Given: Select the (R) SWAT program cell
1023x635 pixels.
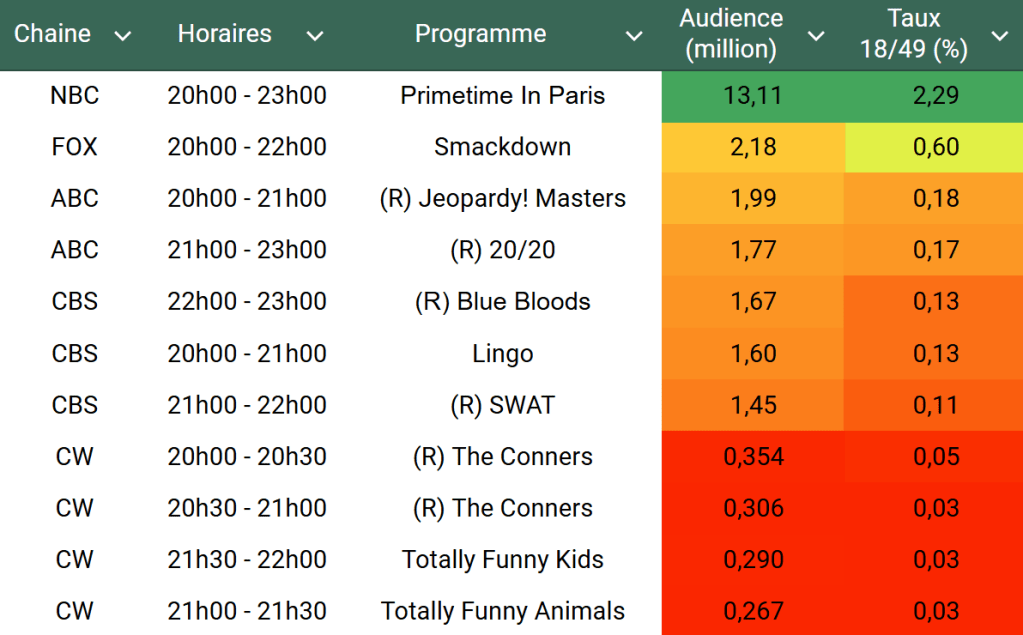Looking at the screenshot, I should coord(503,405).
